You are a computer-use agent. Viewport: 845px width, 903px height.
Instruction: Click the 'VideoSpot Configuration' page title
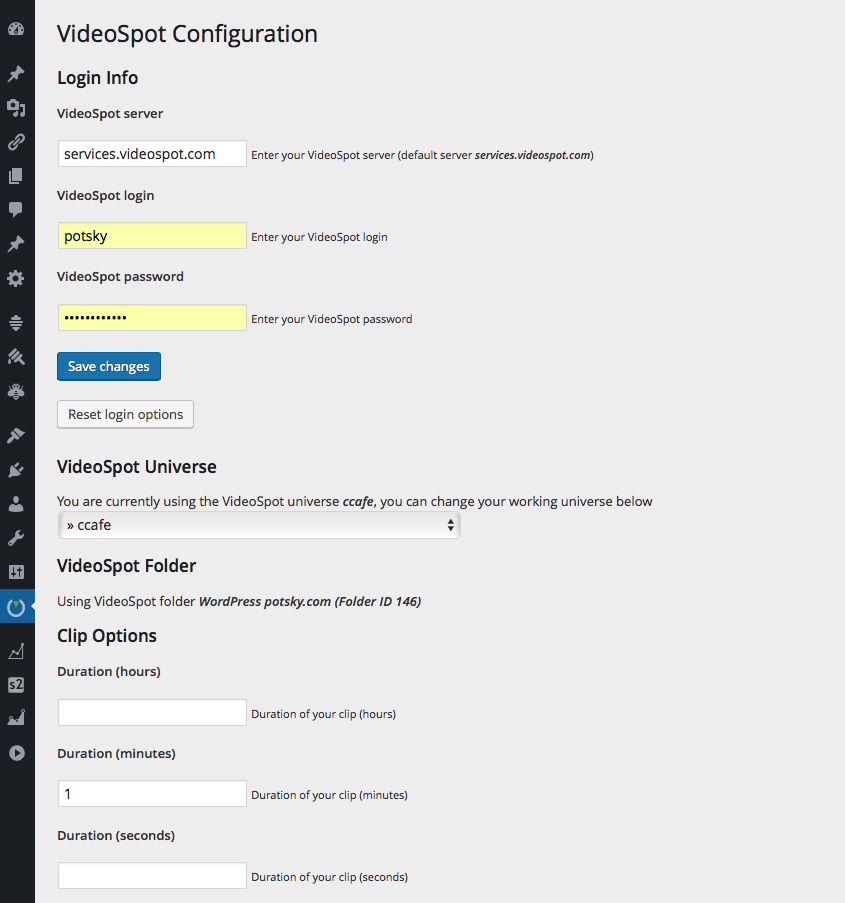point(187,34)
